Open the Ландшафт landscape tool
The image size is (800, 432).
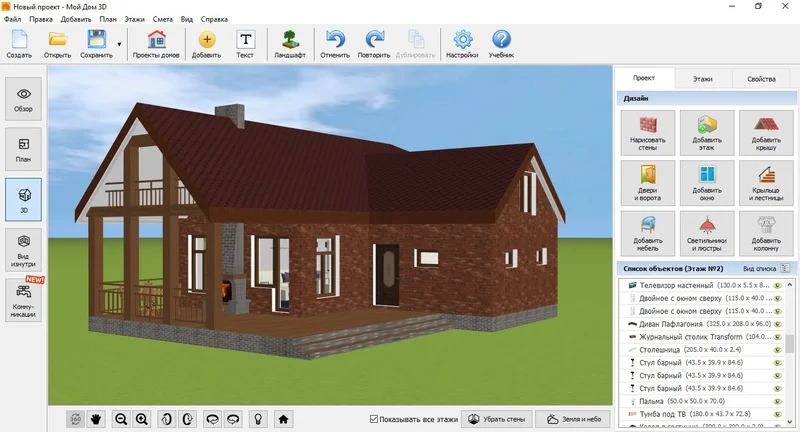pyautogui.click(x=290, y=44)
